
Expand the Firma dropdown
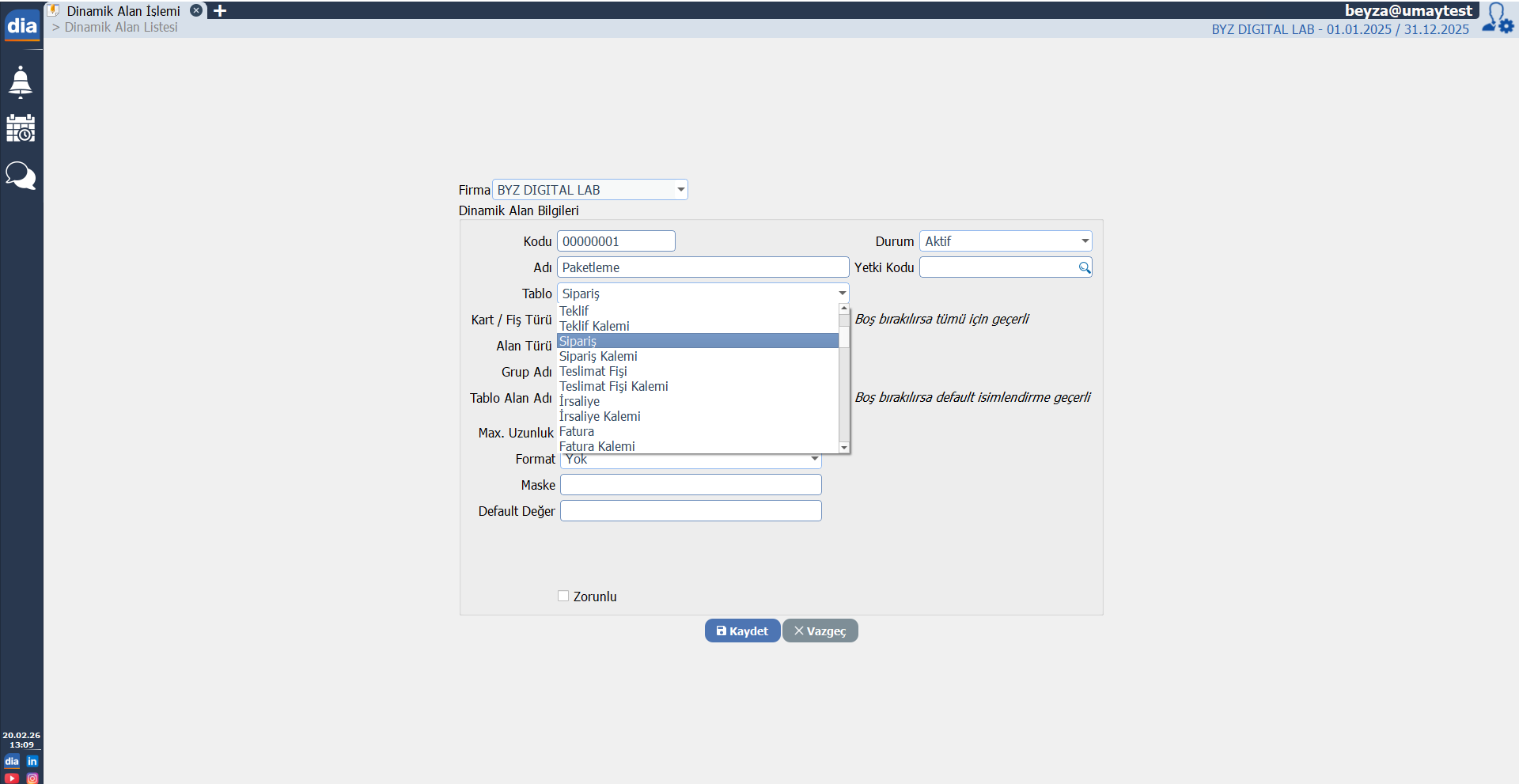[680, 190]
